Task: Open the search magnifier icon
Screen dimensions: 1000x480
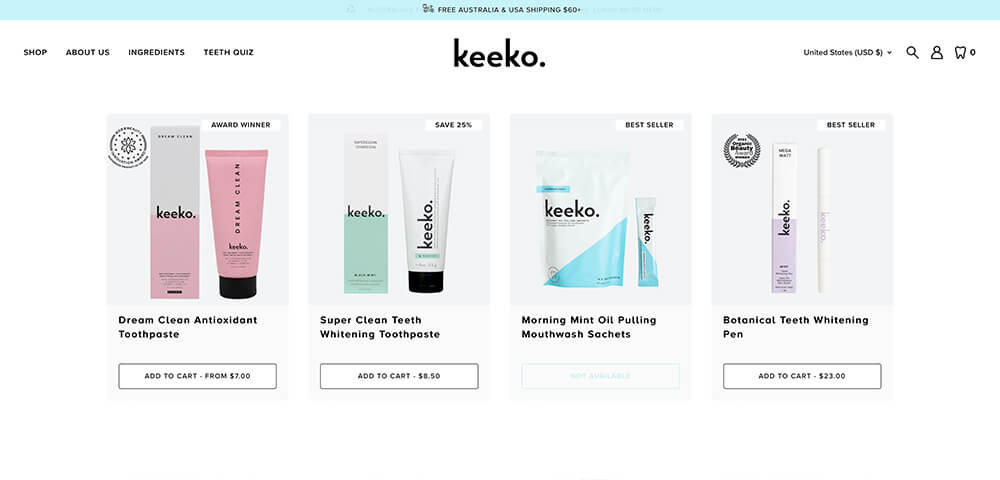Action: (913, 52)
